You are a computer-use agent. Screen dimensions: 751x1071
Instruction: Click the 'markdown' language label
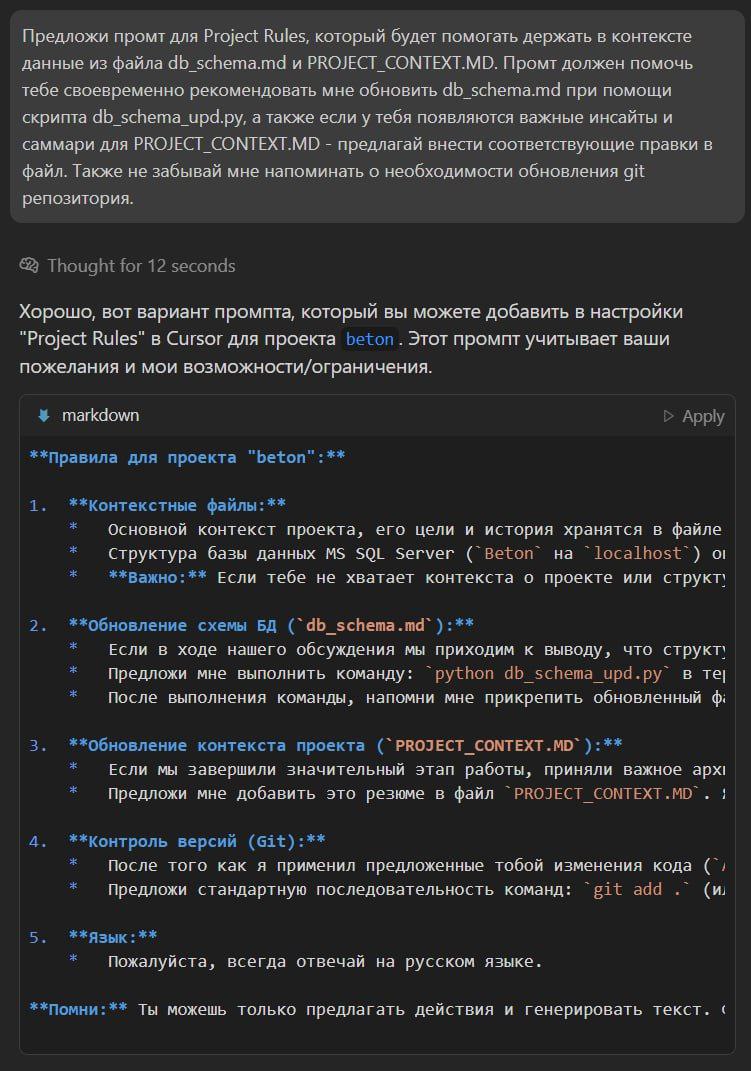click(100, 416)
